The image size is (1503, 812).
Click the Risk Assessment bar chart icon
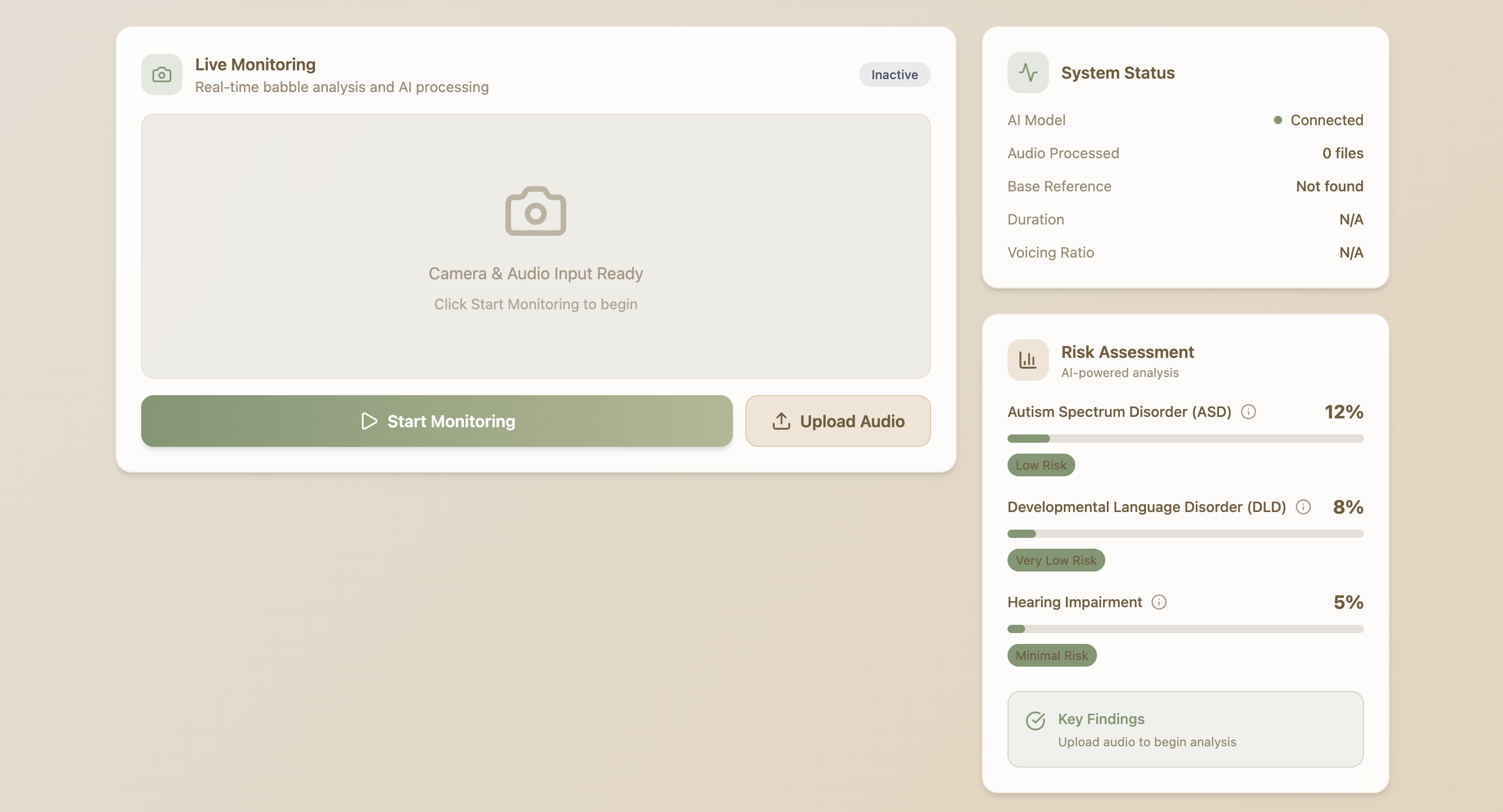click(1028, 360)
